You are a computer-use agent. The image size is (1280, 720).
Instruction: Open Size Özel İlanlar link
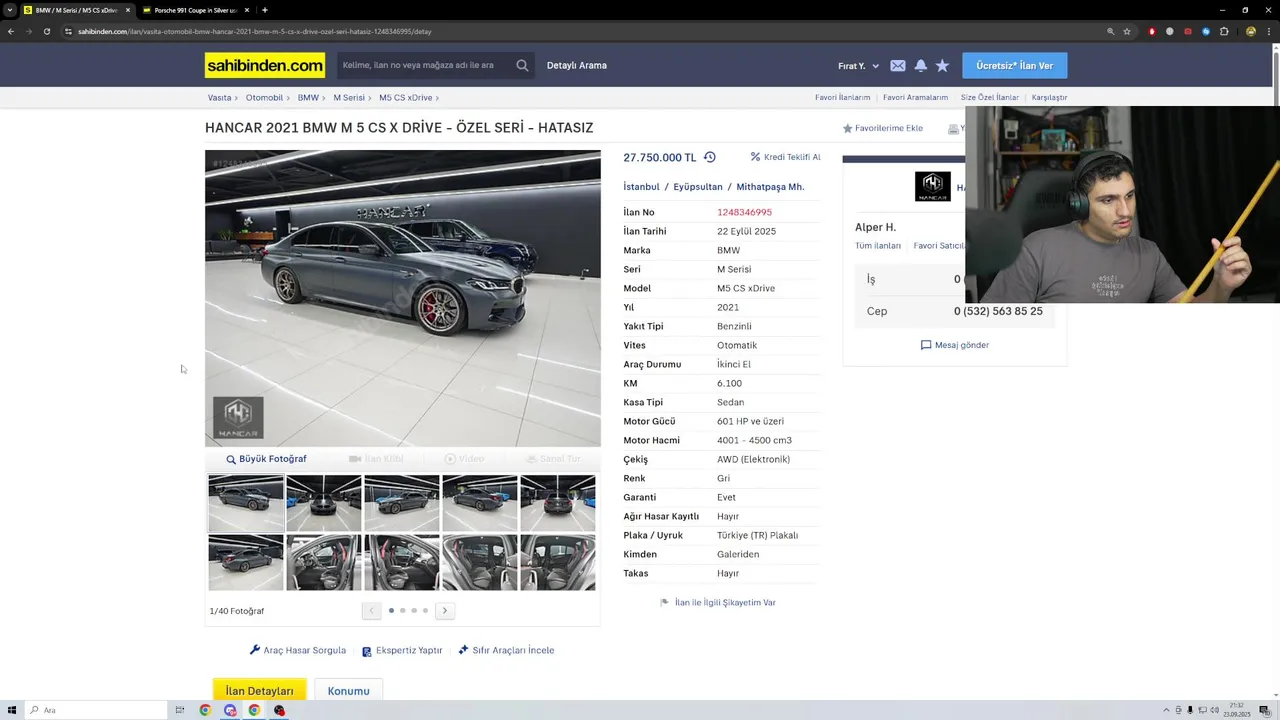989,98
